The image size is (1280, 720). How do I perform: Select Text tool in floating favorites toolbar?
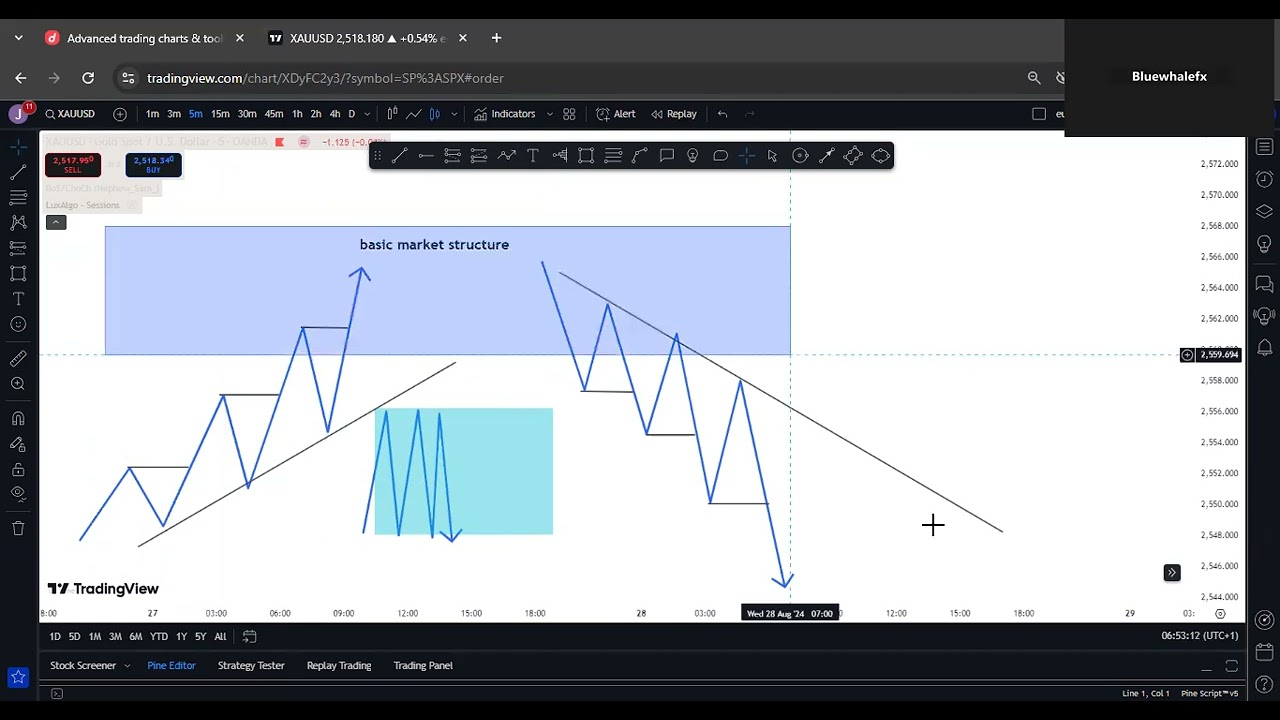533,156
